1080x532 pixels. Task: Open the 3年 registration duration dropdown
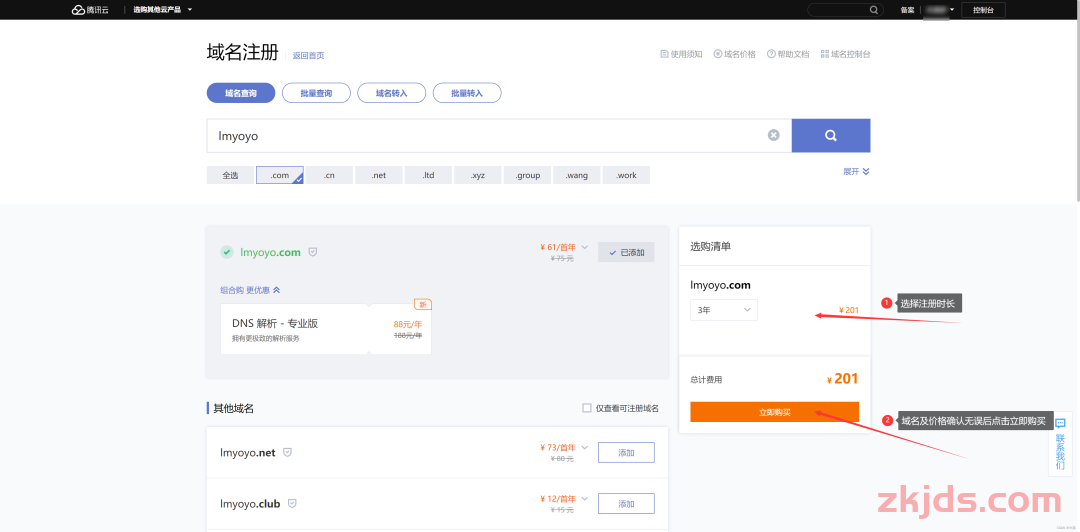tap(724, 310)
